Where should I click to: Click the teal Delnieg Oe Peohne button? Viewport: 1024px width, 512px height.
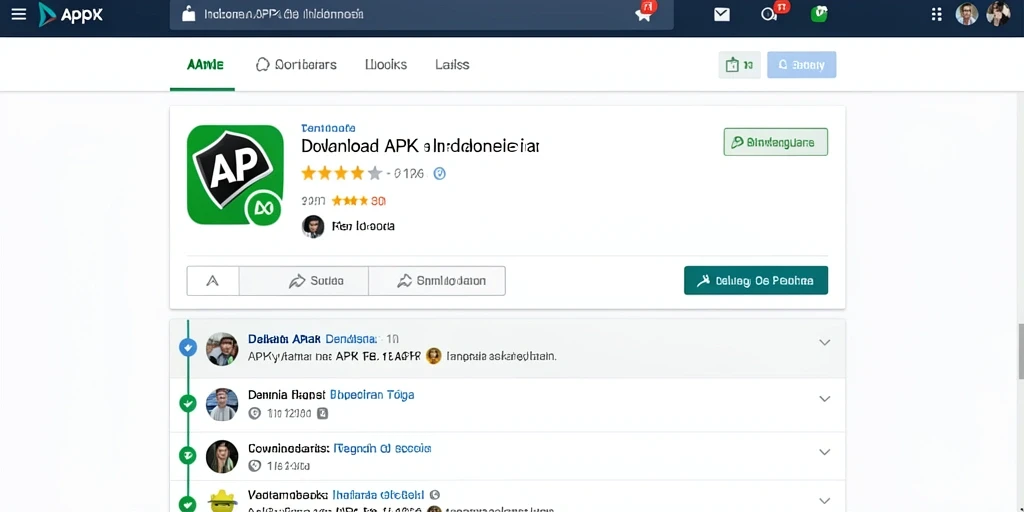[756, 280]
